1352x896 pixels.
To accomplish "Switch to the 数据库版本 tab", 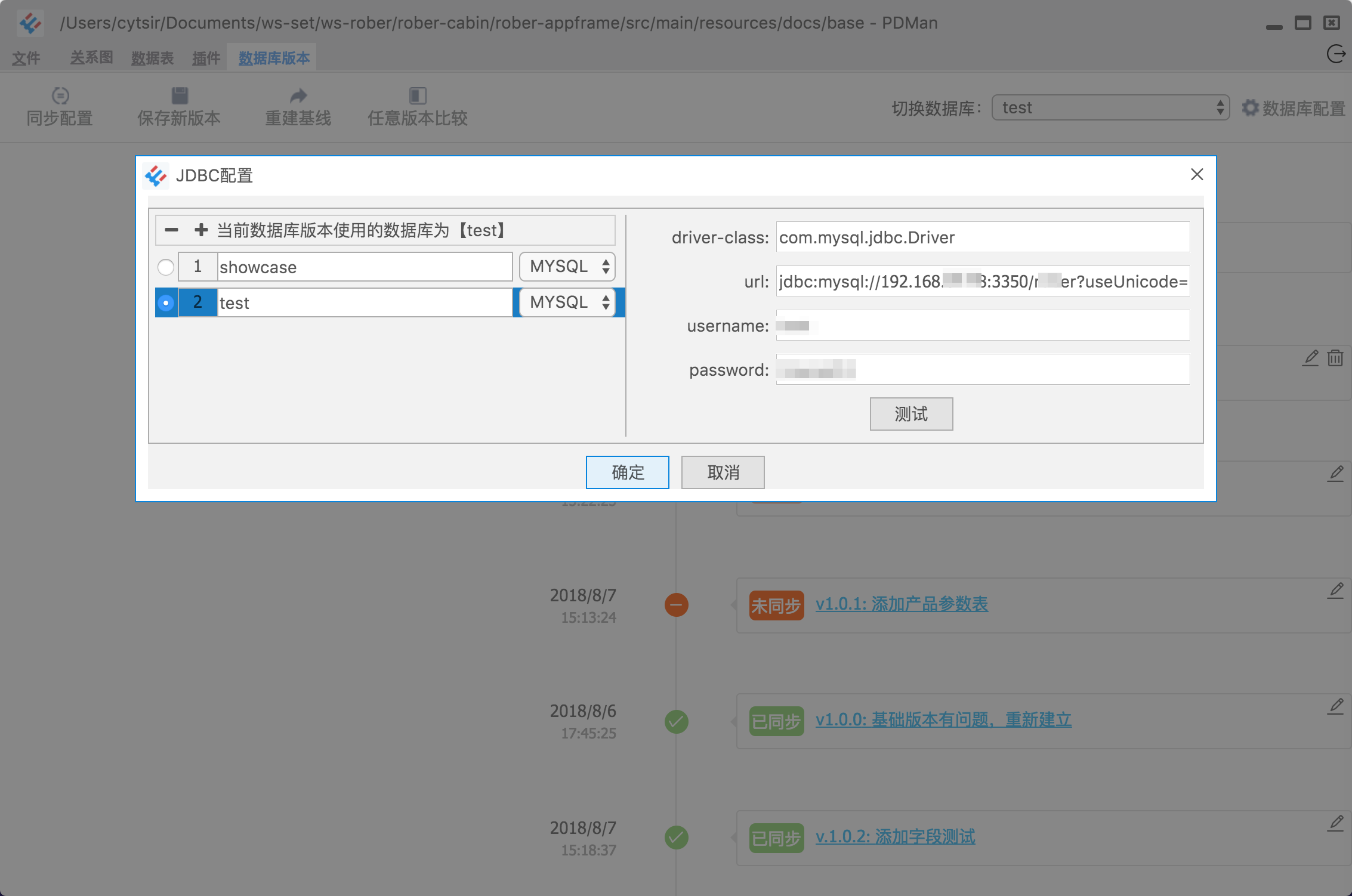I will [274, 58].
